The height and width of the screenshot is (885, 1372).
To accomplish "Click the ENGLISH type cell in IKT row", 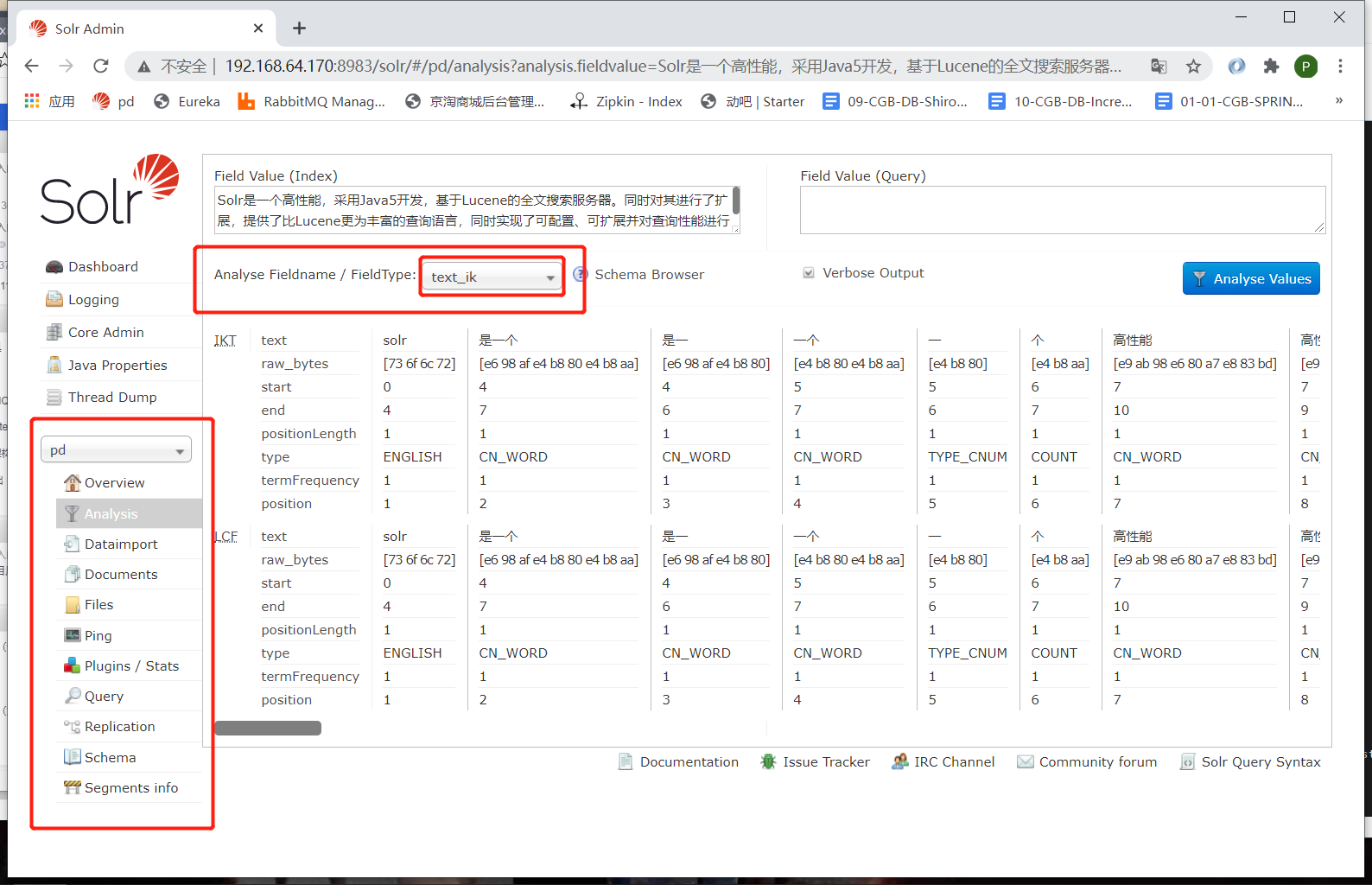I will (x=412, y=457).
